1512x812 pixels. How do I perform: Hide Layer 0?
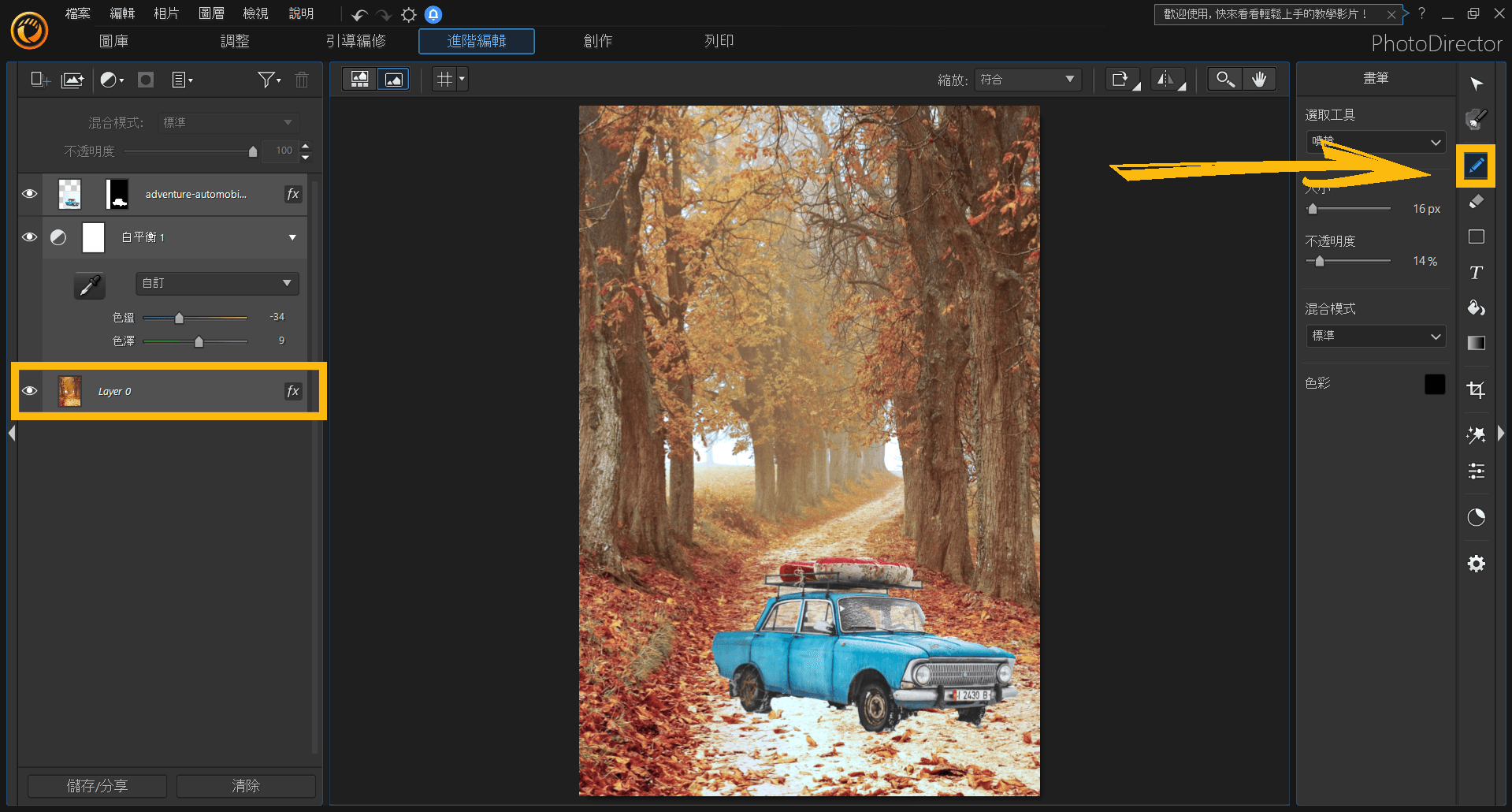(30, 391)
